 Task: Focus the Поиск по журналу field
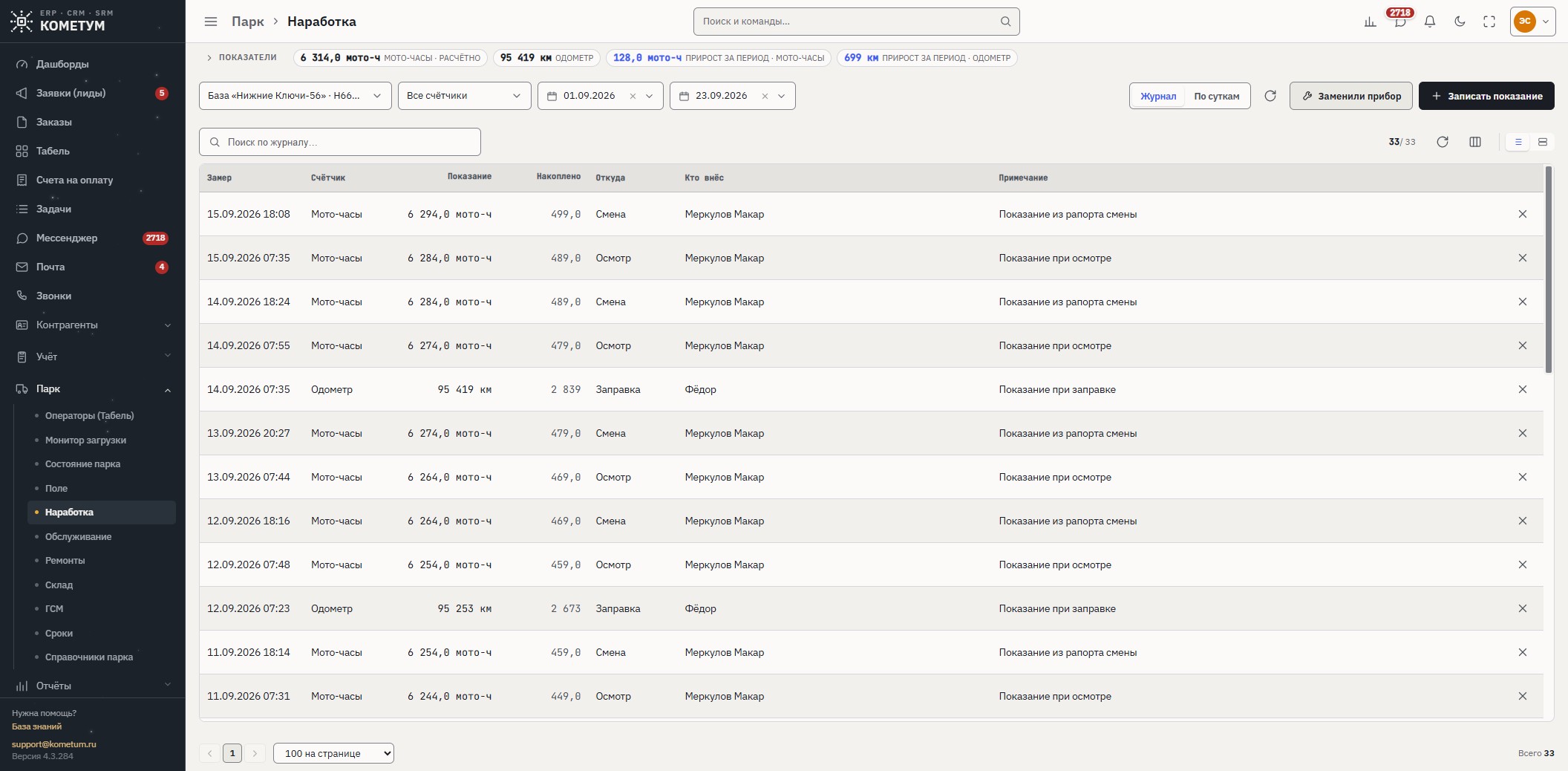pos(340,142)
